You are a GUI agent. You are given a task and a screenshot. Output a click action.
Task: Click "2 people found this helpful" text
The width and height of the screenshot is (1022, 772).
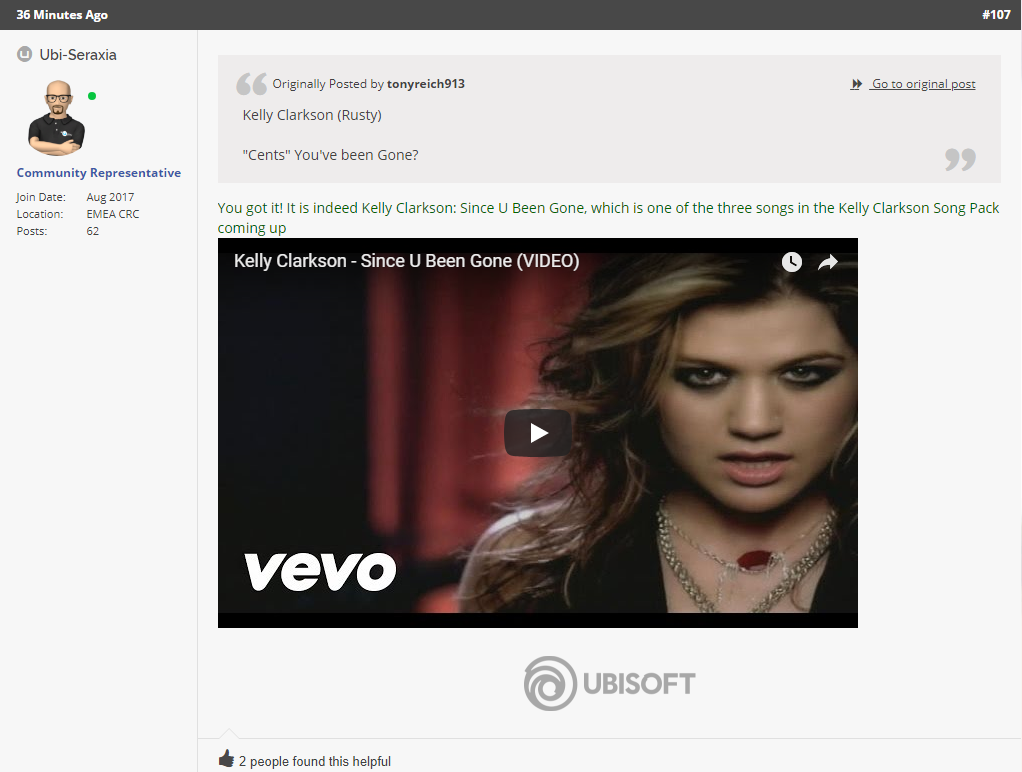point(315,761)
